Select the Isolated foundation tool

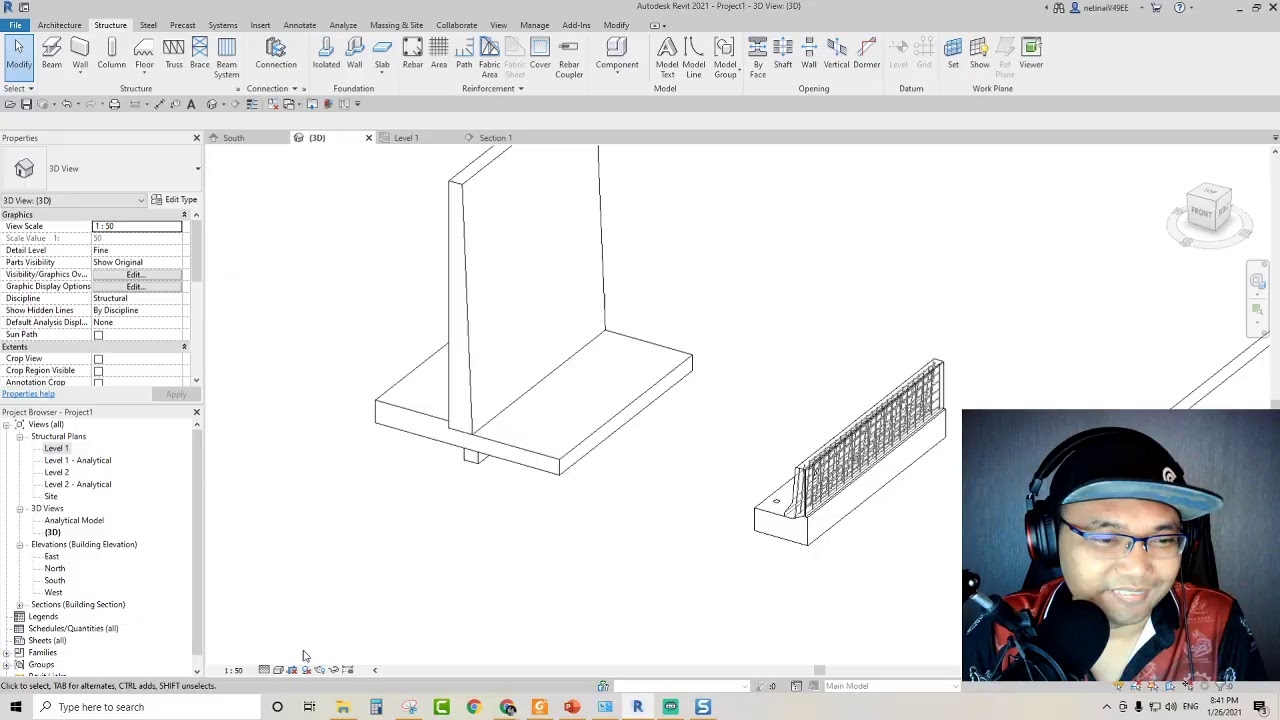[x=326, y=54]
